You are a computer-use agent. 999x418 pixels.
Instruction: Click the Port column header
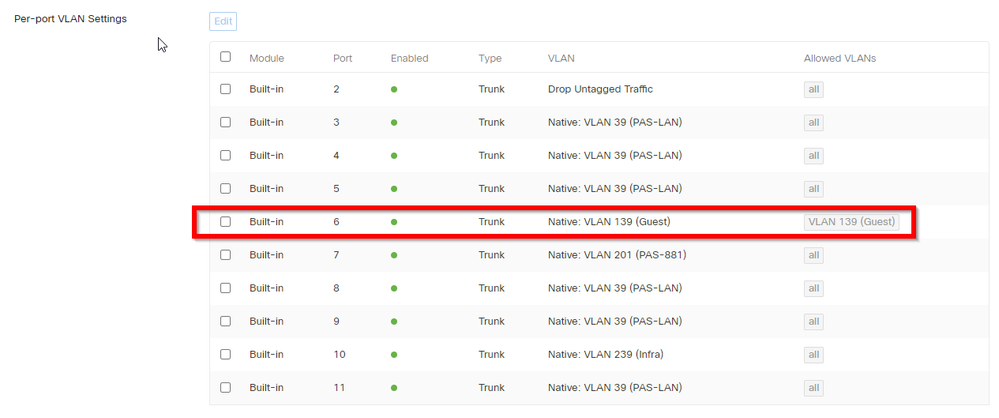(x=342, y=58)
